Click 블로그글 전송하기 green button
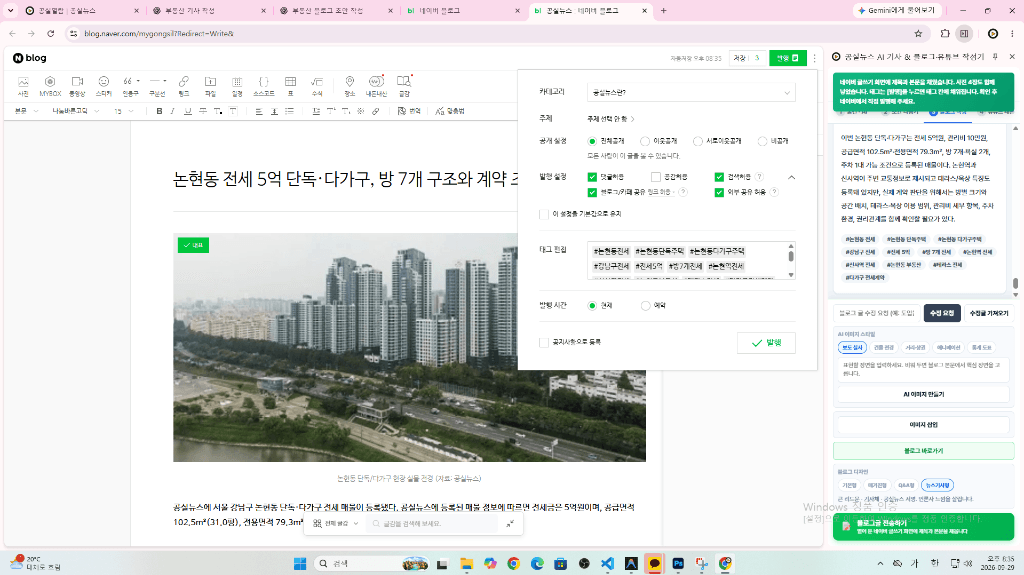 pyautogui.click(x=923, y=527)
